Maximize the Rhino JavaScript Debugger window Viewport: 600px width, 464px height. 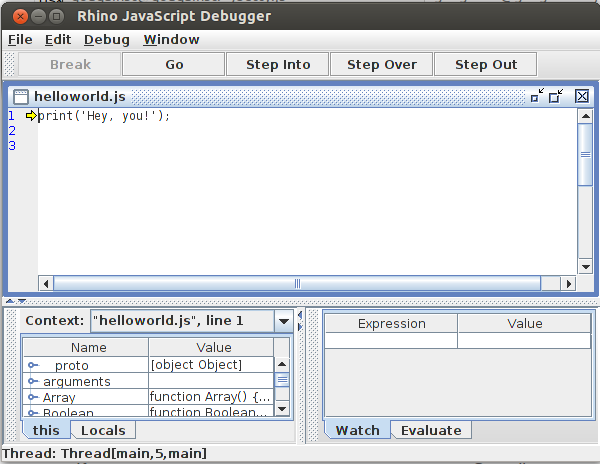coord(57,16)
